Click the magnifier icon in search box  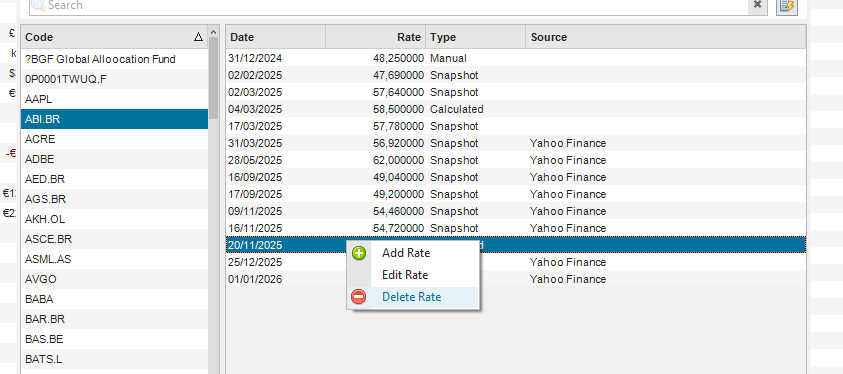click(x=38, y=5)
